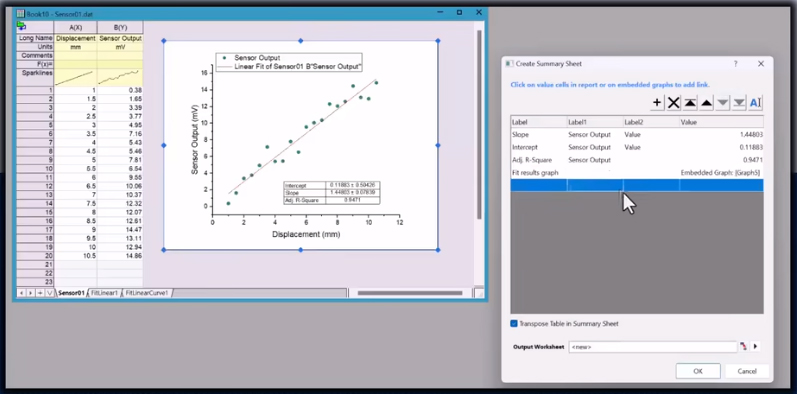Expand the Output Worksheet flyout arrow
The width and height of the screenshot is (797, 394).
point(755,346)
